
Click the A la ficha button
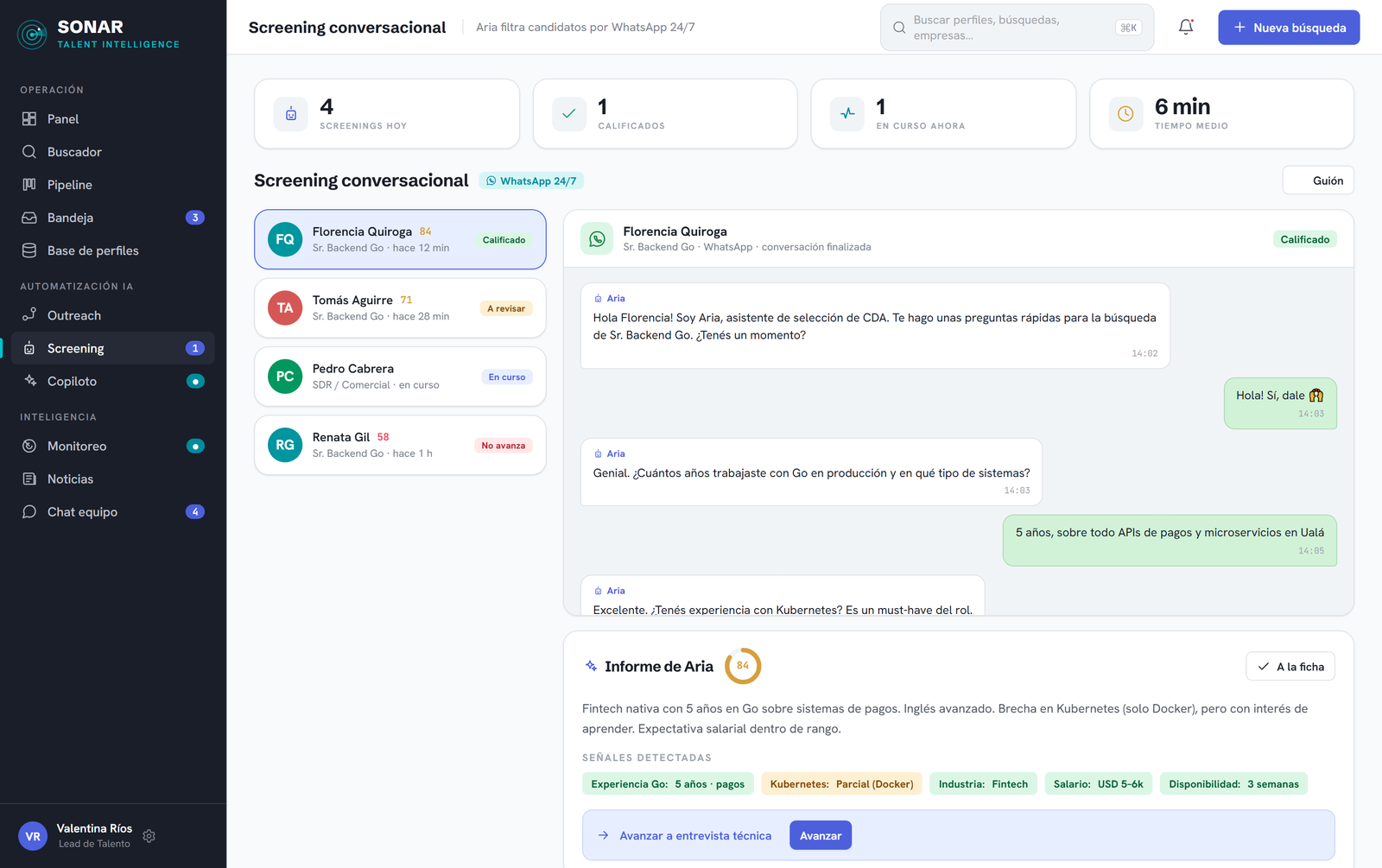1290,667
